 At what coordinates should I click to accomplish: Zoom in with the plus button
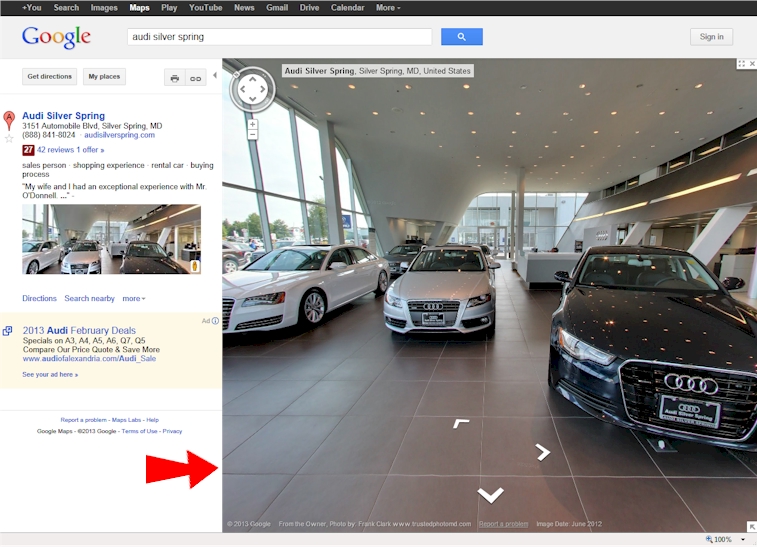[252, 125]
